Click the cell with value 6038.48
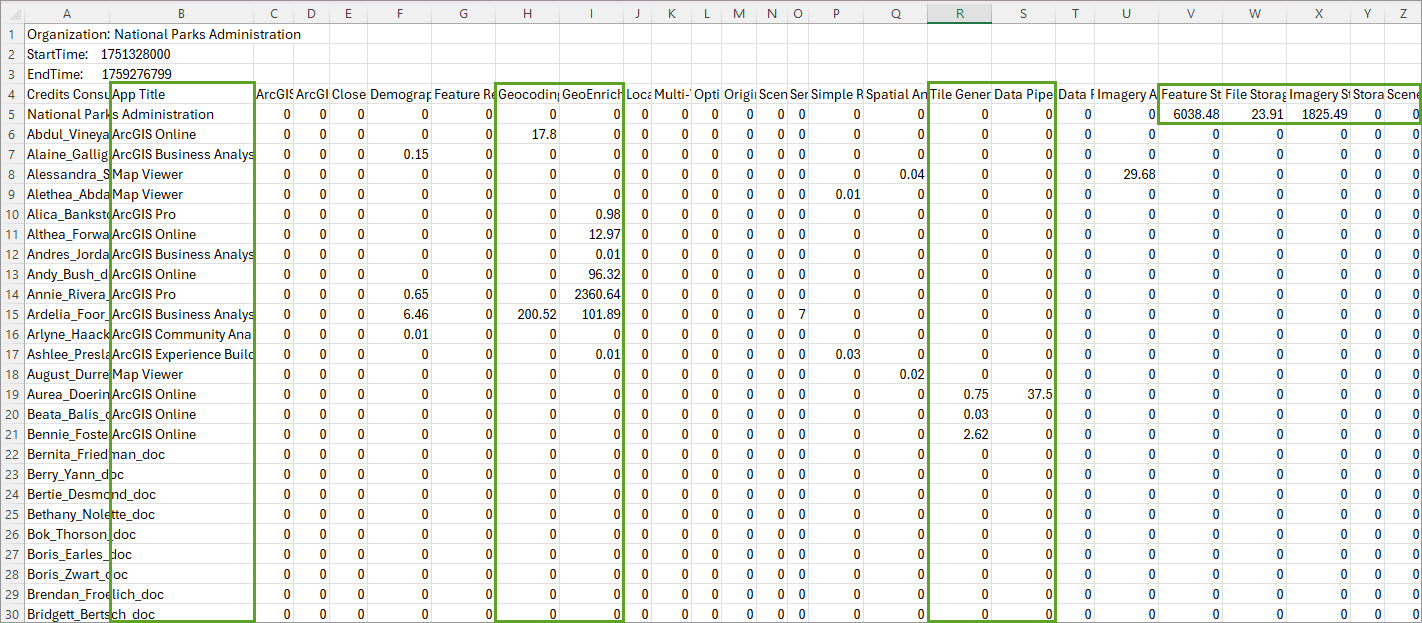This screenshot has height=623, width=1422. [1190, 114]
